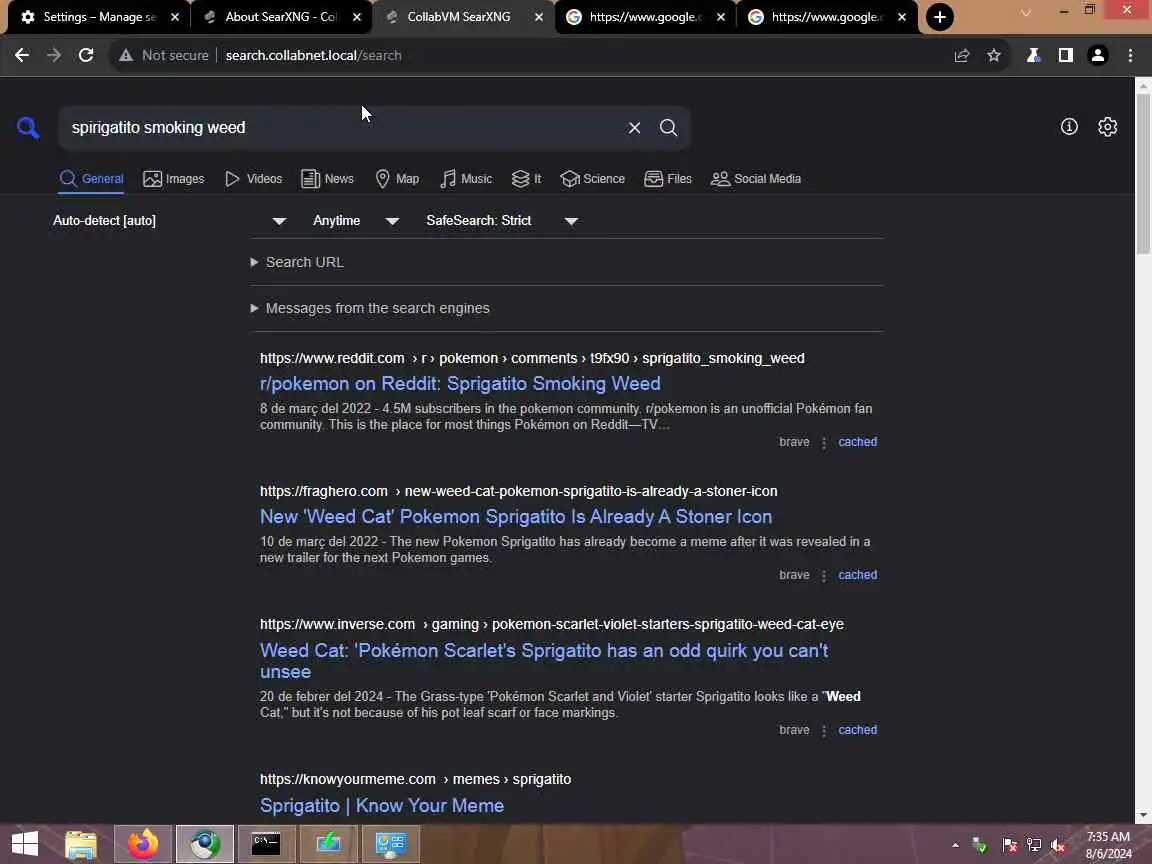Switch to the Images category
Image resolution: width=1152 pixels, height=864 pixels.
click(174, 179)
